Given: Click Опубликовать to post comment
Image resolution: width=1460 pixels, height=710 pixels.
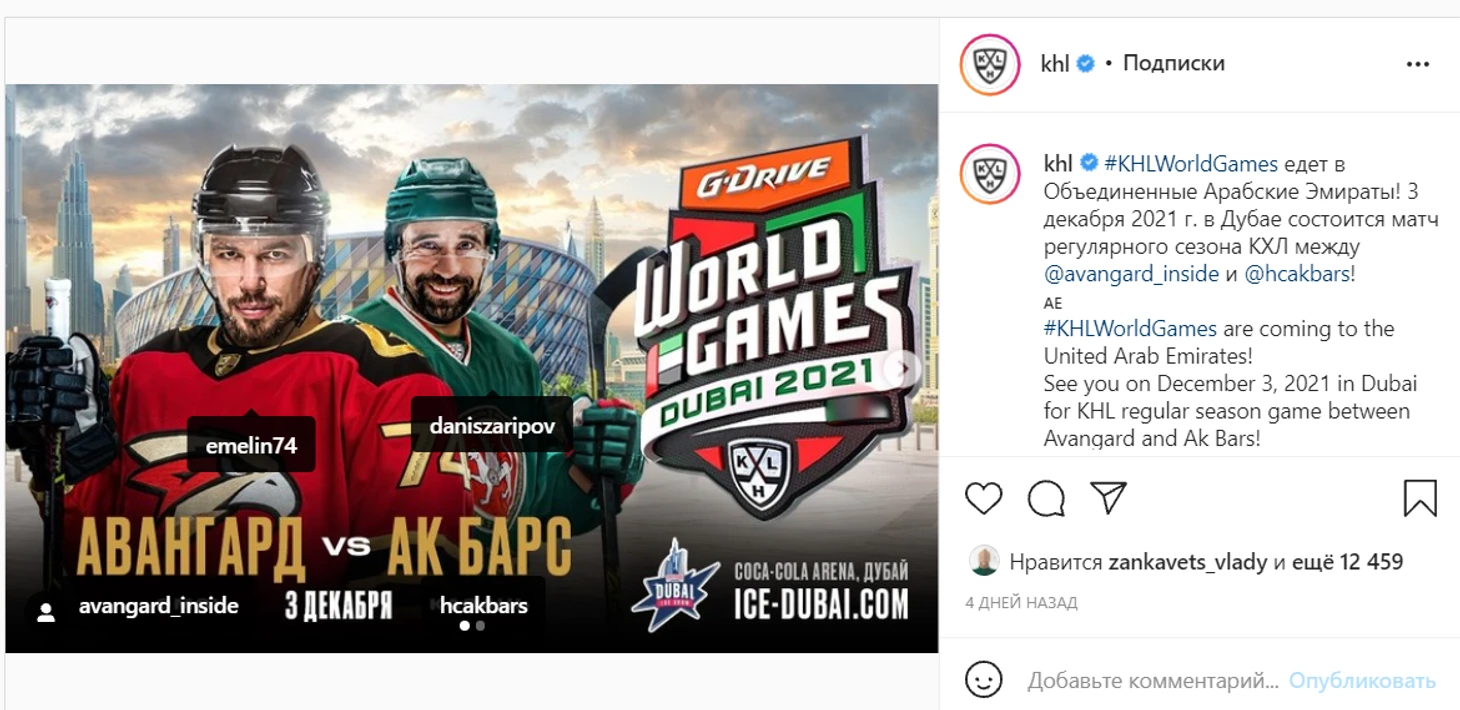Looking at the screenshot, I should pos(1362,681).
